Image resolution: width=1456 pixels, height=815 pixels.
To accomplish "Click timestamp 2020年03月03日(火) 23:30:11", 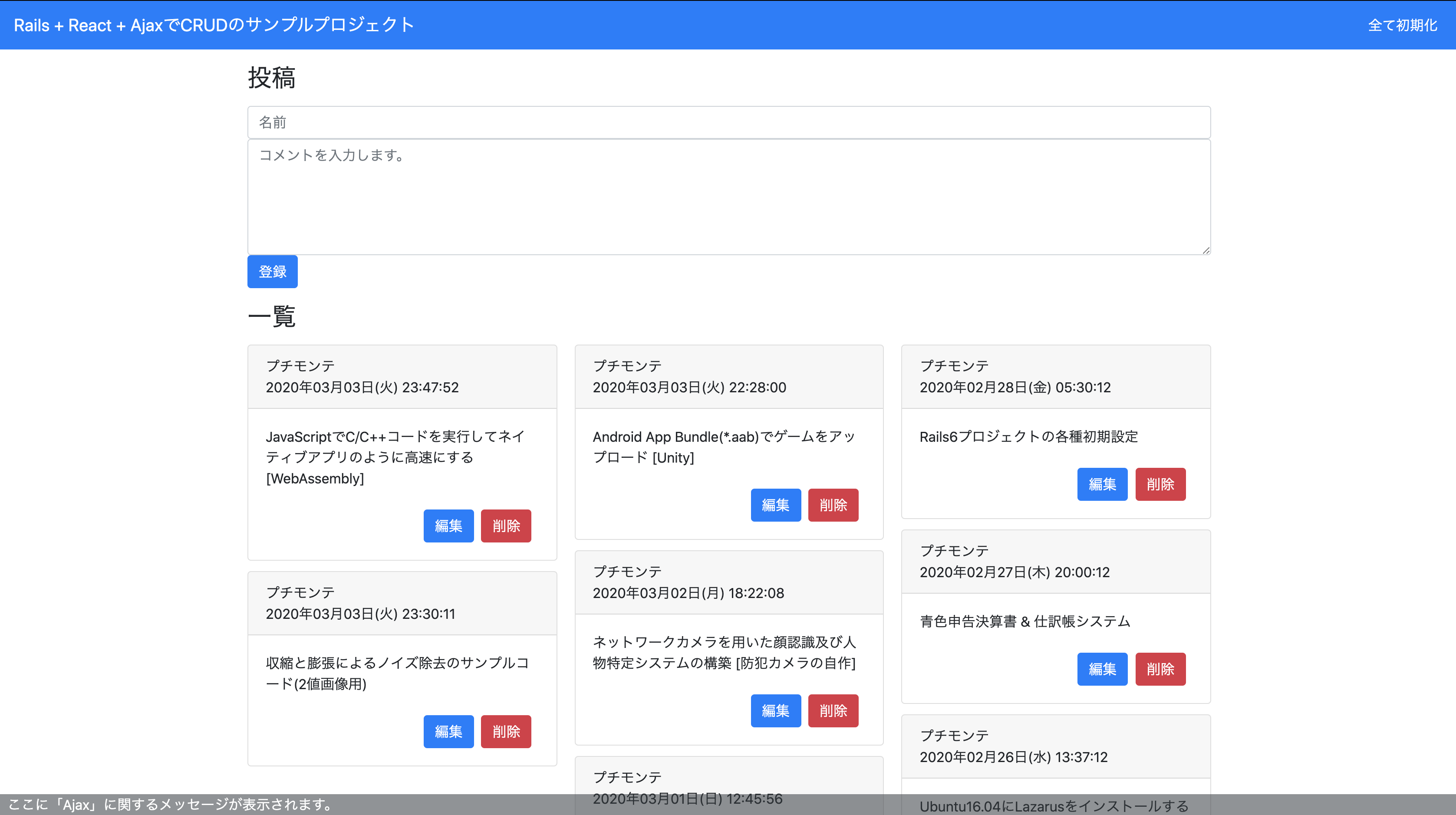I will 361,615.
